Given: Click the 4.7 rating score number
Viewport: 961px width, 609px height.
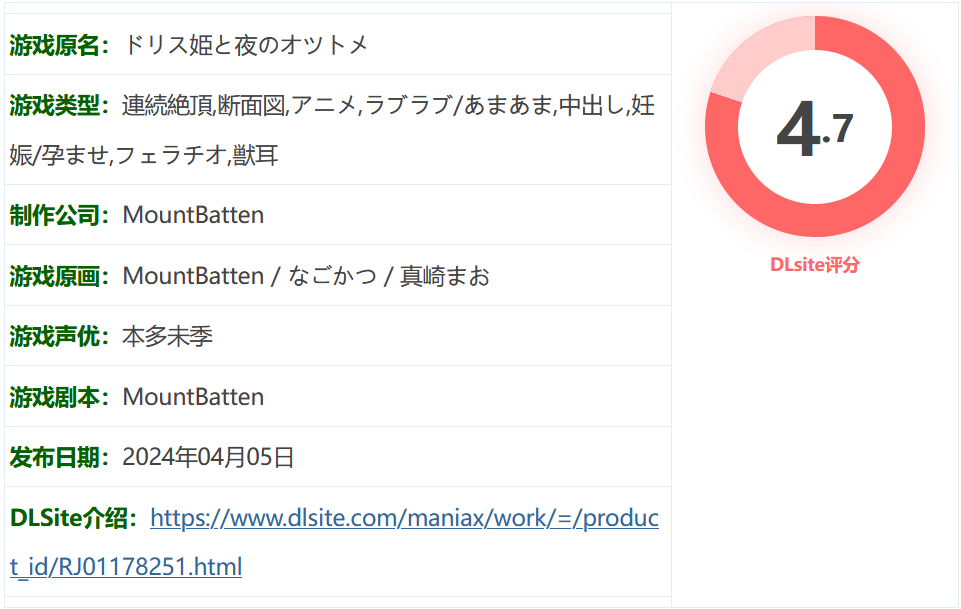Looking at the screenshot, I should [814, 129].
